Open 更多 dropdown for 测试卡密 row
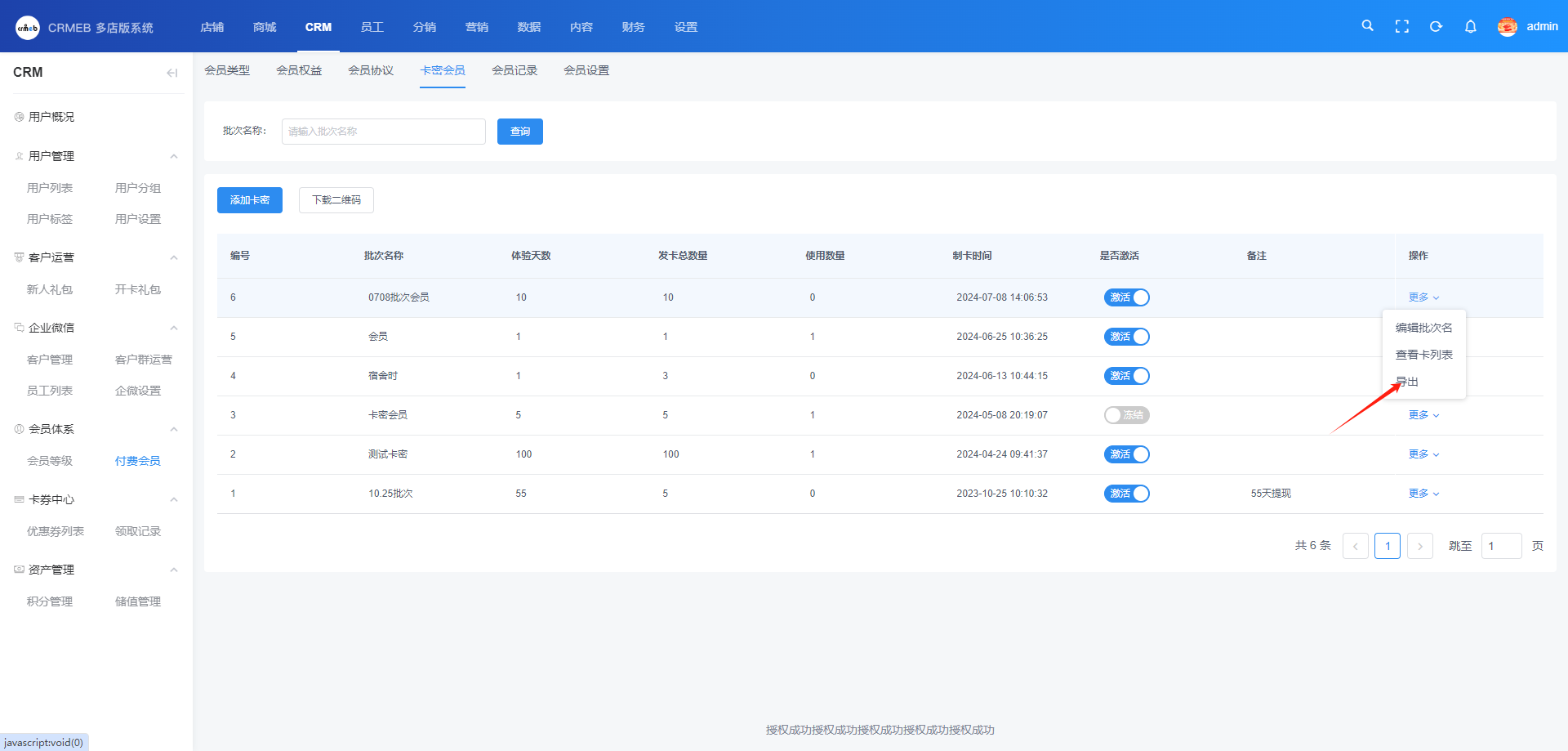The width and height of the screenshot is (1568, 751). click(x=1423, y=454)
